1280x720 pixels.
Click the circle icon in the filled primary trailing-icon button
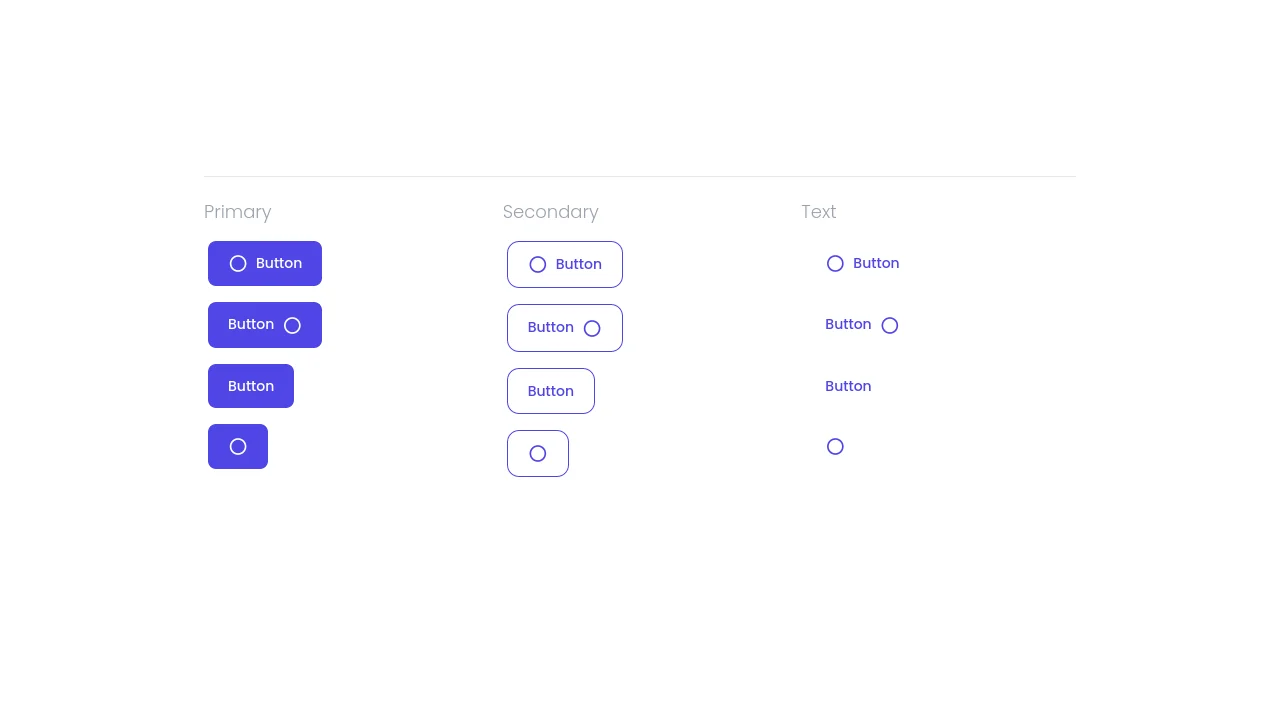click(292, 325)
